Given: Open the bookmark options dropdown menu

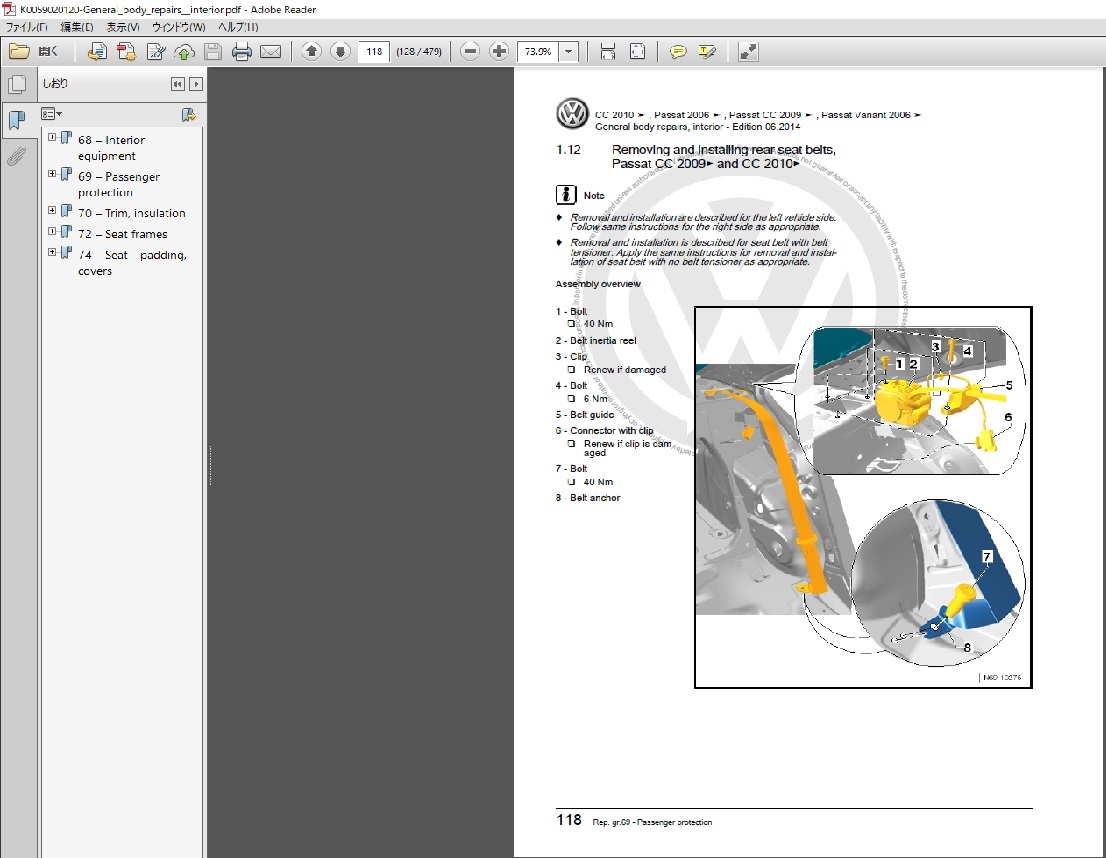Looking at the screenshot, I should pyautogui.click(x=51, y=114).
